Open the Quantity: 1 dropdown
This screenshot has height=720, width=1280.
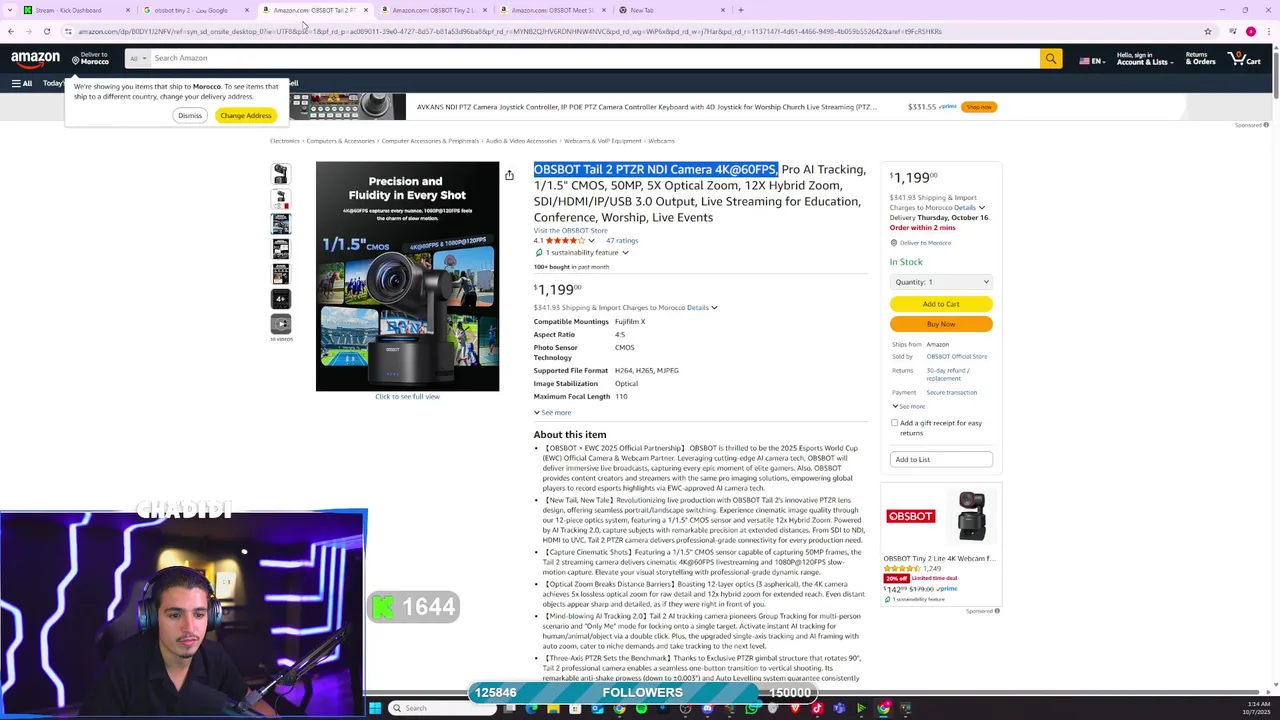point(941,282)
